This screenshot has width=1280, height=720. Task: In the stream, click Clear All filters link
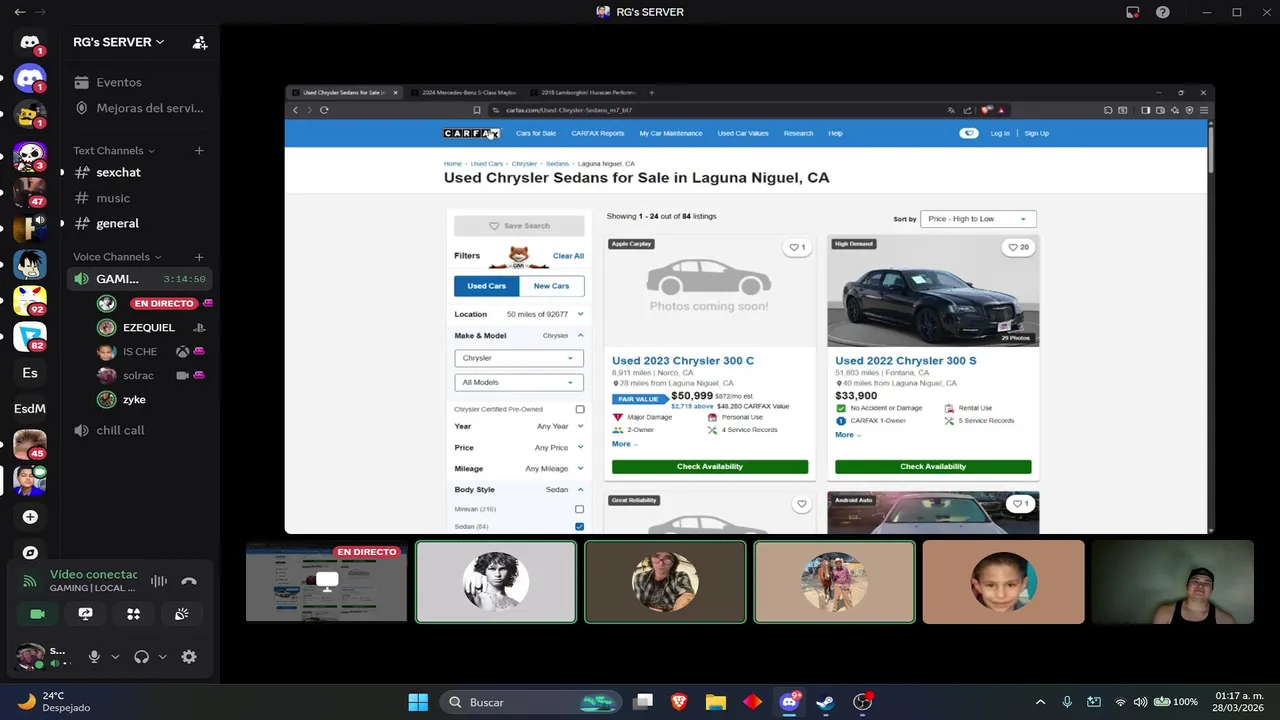click(568, 256)
